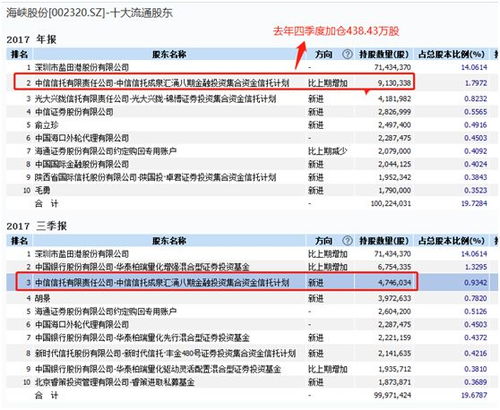This screenshot has width=500, height=410.
Task: Click the holding amount 4,746,034
Action: [394, 283]
